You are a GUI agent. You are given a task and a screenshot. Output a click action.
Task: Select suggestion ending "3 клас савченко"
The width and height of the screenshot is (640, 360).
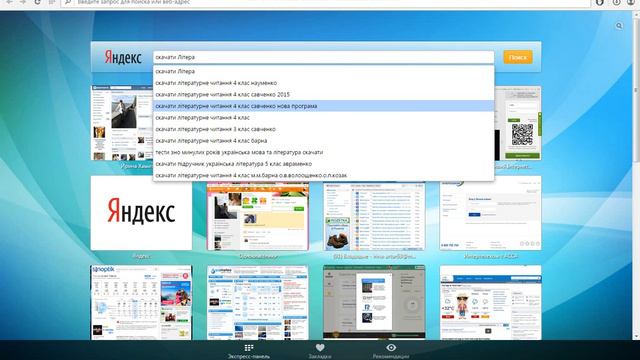pyautogui.click(x=323, y=129)
